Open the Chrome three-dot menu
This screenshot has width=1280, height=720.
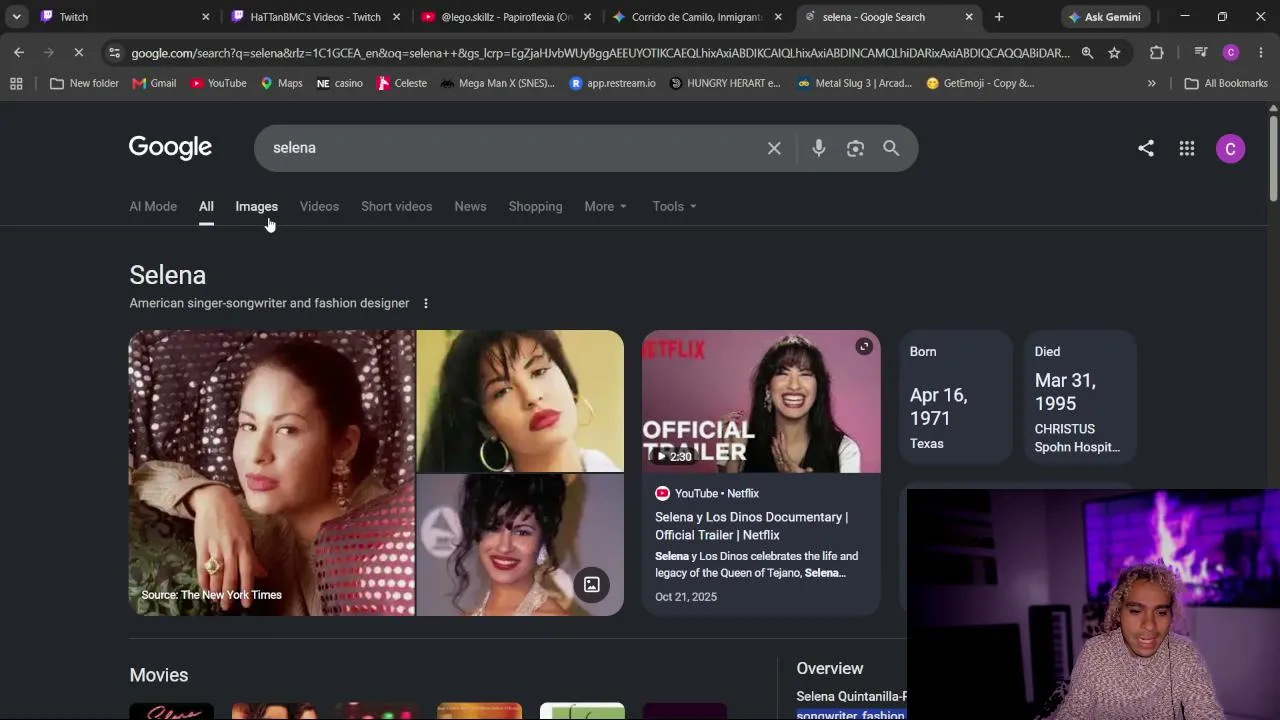[1261, 53]
